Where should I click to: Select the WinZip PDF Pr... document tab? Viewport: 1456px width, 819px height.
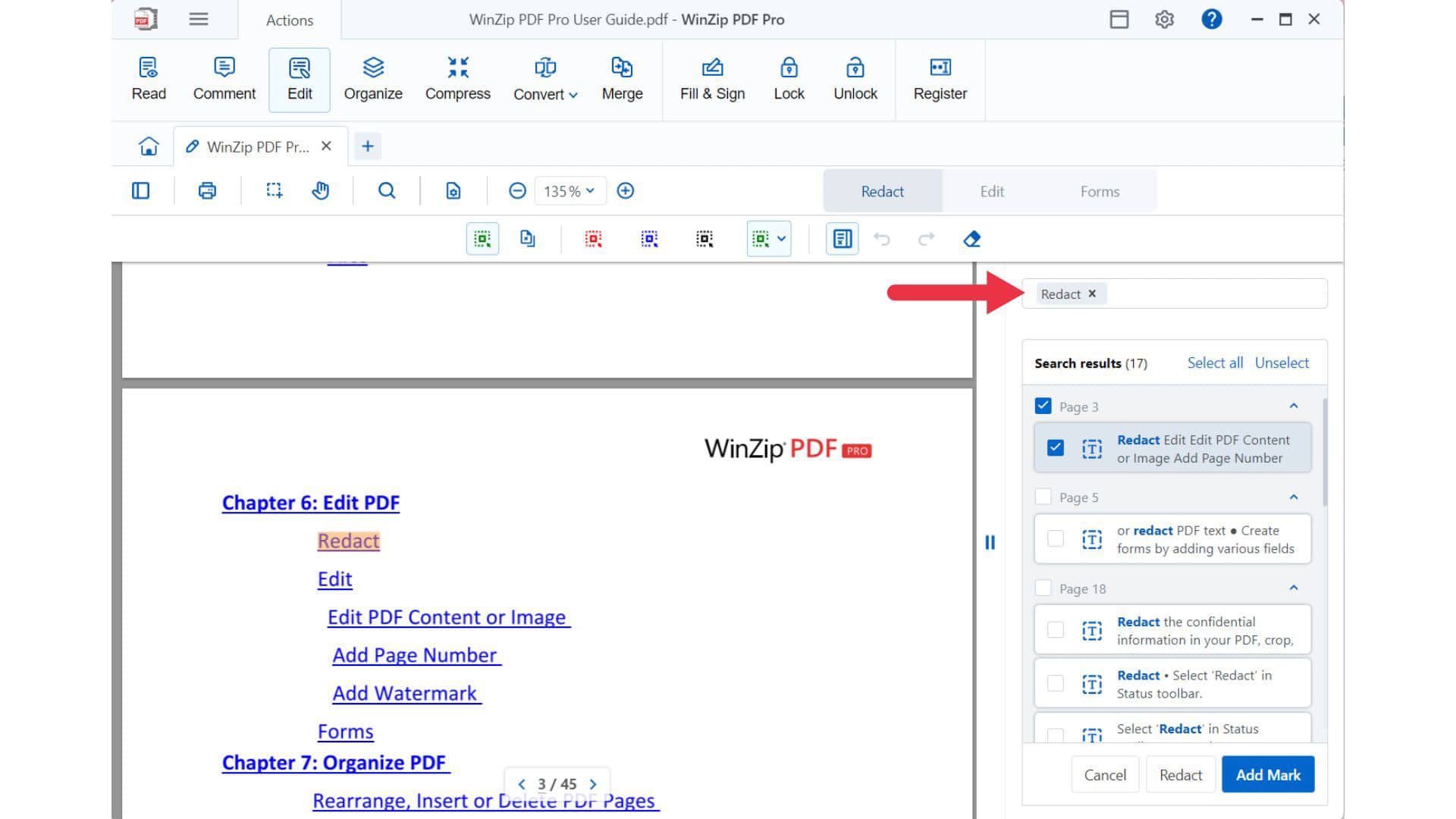coord(259,146)
